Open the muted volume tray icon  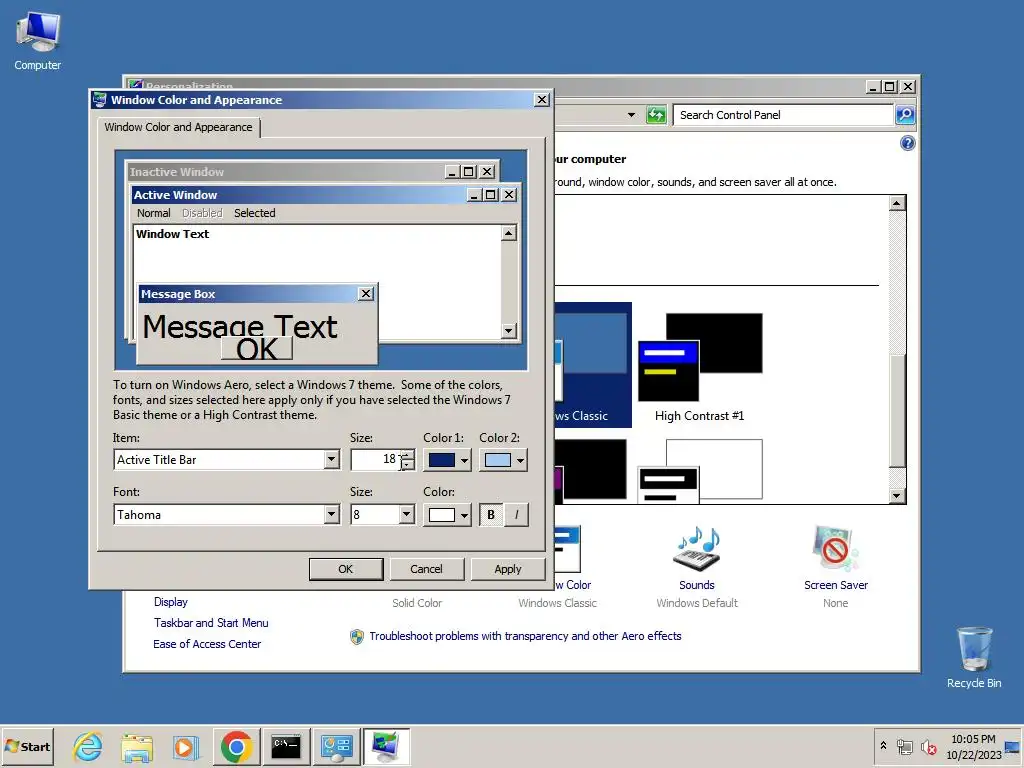[928, 746]
